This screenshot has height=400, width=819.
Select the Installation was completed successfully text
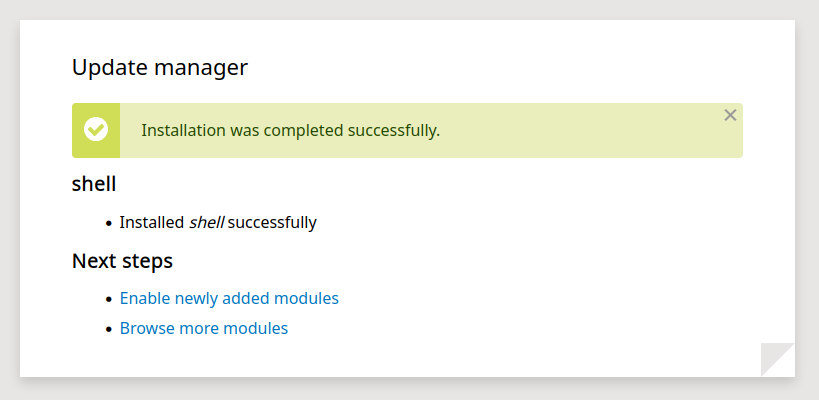pos(290,131)
